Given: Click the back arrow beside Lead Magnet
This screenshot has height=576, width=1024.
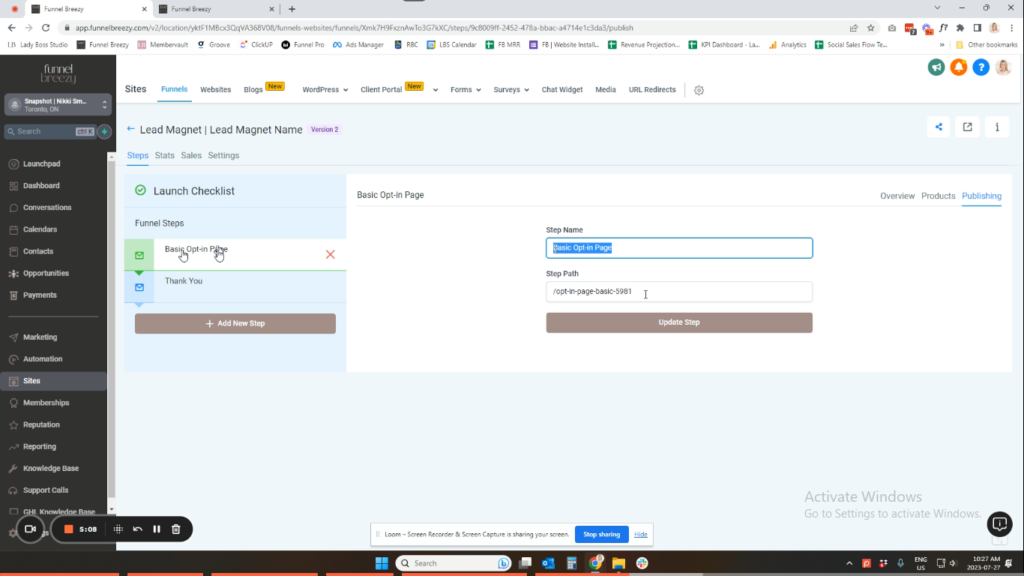Looking at the screenshot, I should coord(131,129).
